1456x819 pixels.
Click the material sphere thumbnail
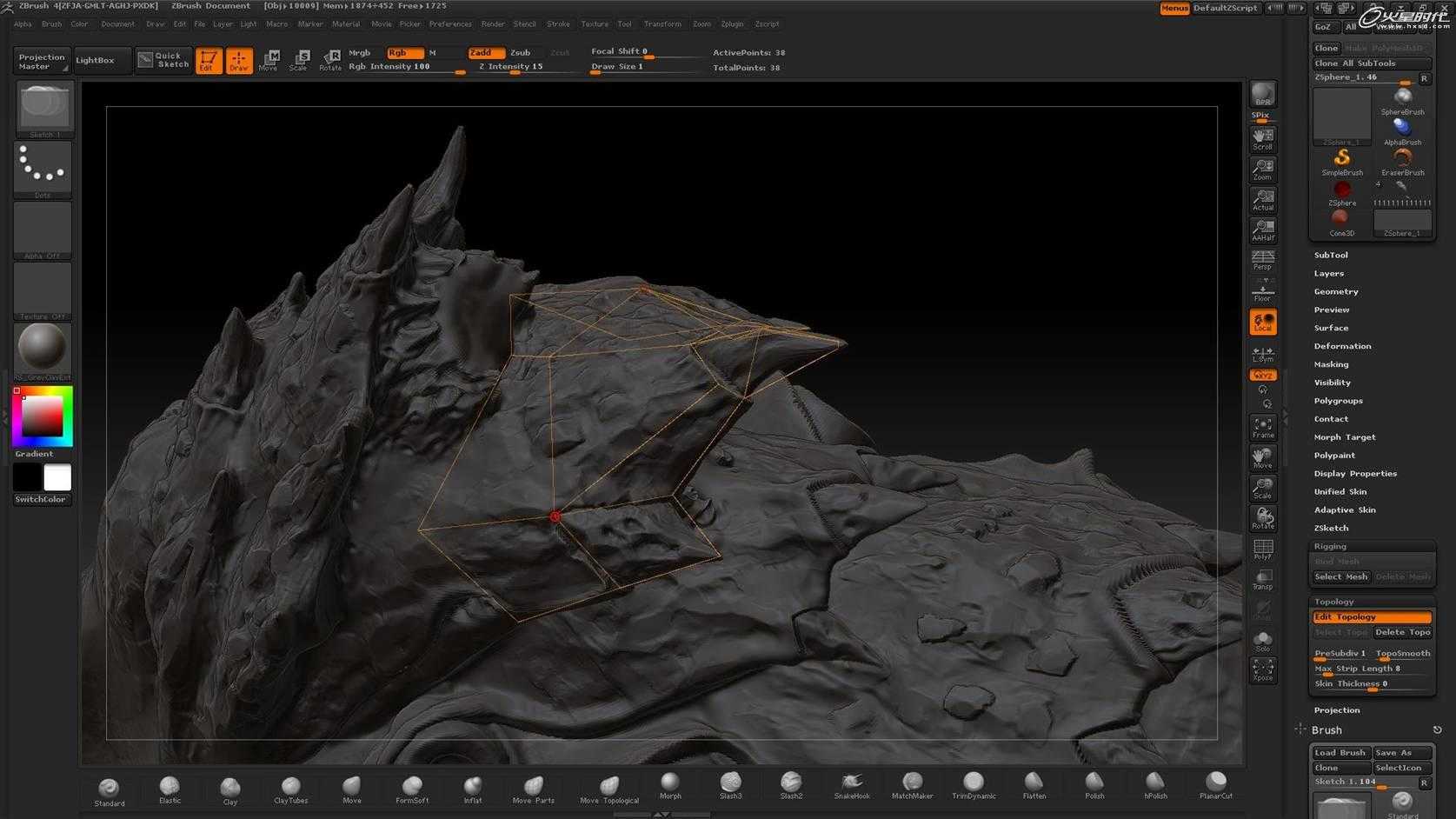[42, 348]
